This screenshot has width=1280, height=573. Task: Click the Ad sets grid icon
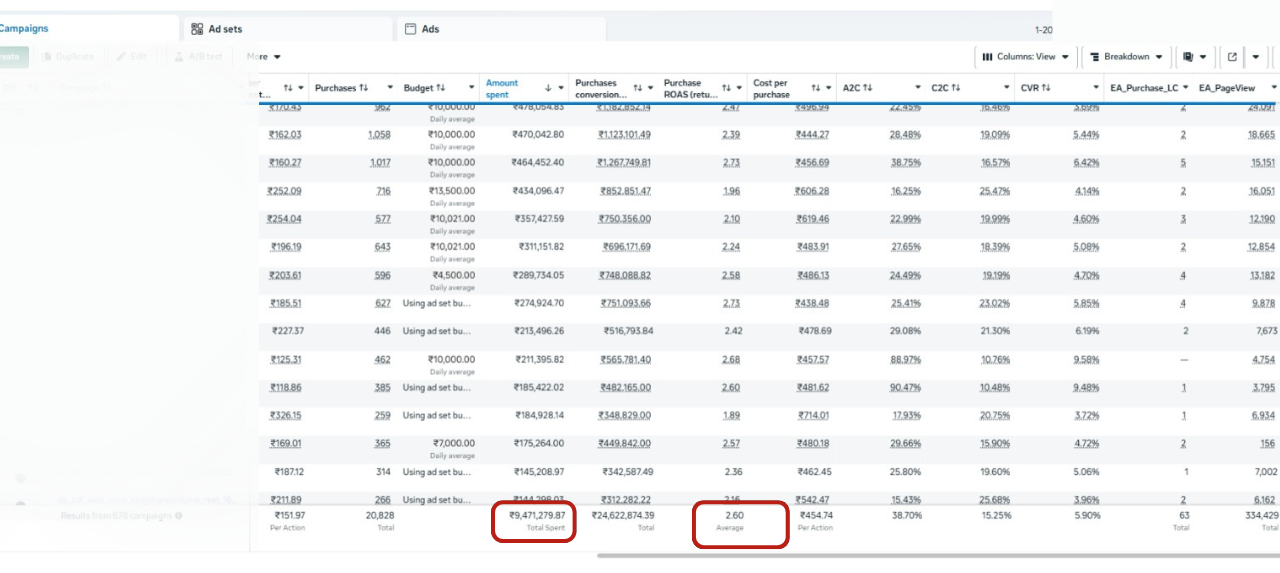click(x=197, y=29)
